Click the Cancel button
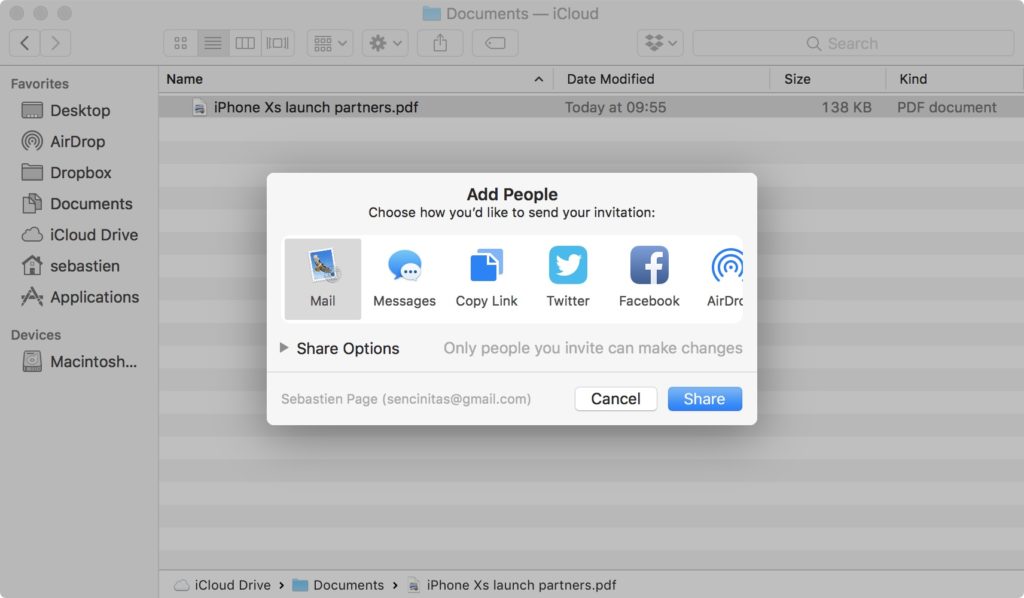 pyautogui.click(x=615, y=399)
